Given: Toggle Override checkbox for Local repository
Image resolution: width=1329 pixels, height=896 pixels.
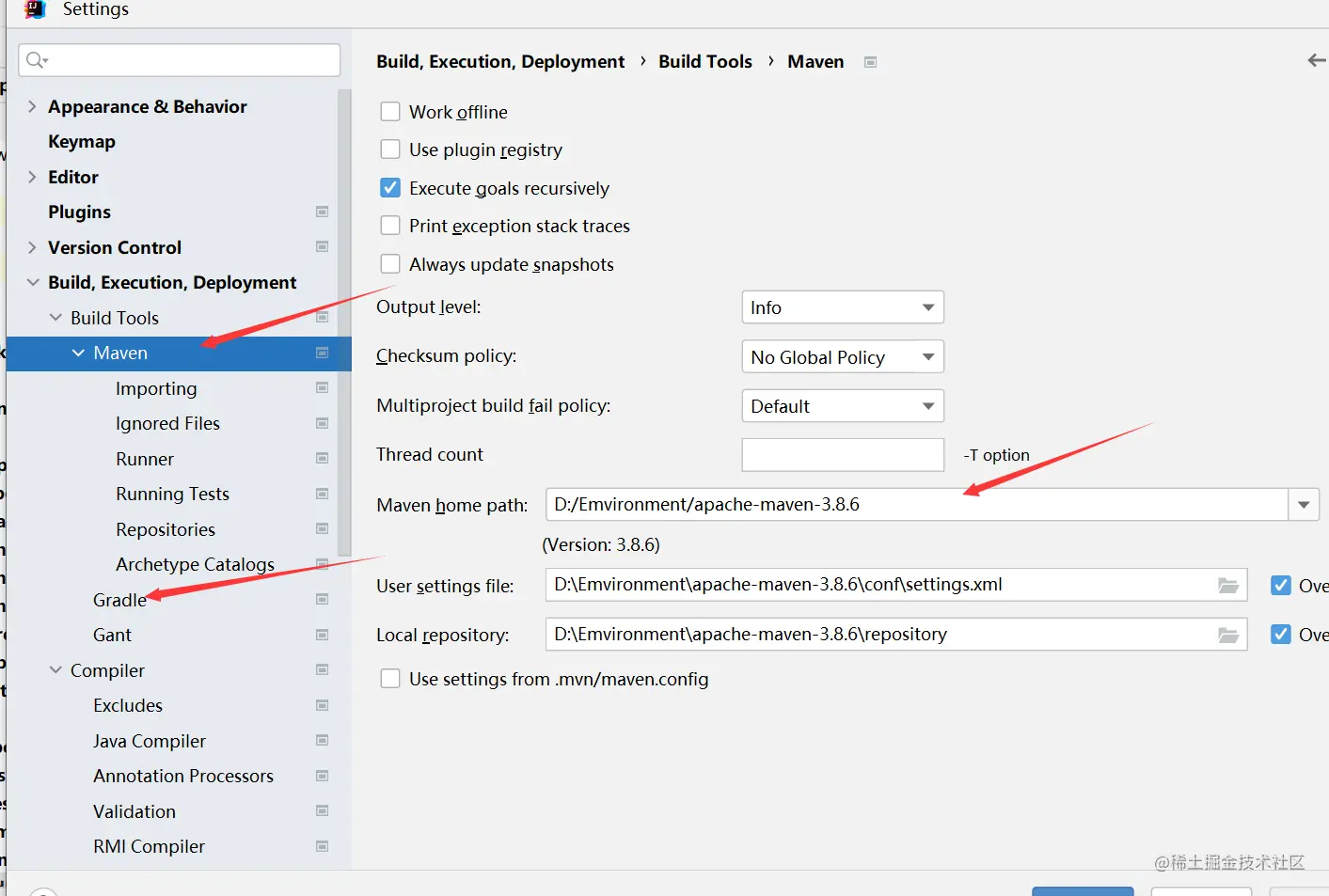Looking at the screenshot, I should tap(1281, 635).
